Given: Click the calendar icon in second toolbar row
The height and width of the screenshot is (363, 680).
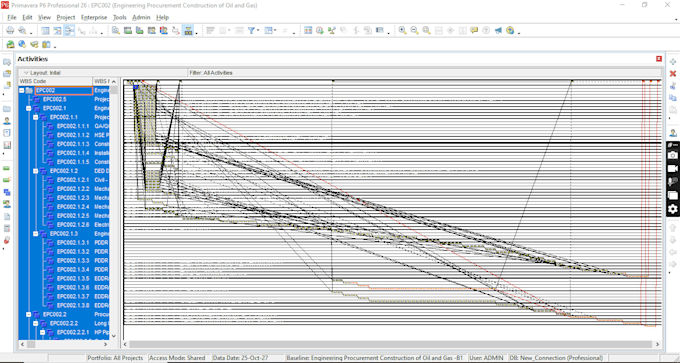Looking at the screenshot, I should pyautogui.click(x=46, y=44).
